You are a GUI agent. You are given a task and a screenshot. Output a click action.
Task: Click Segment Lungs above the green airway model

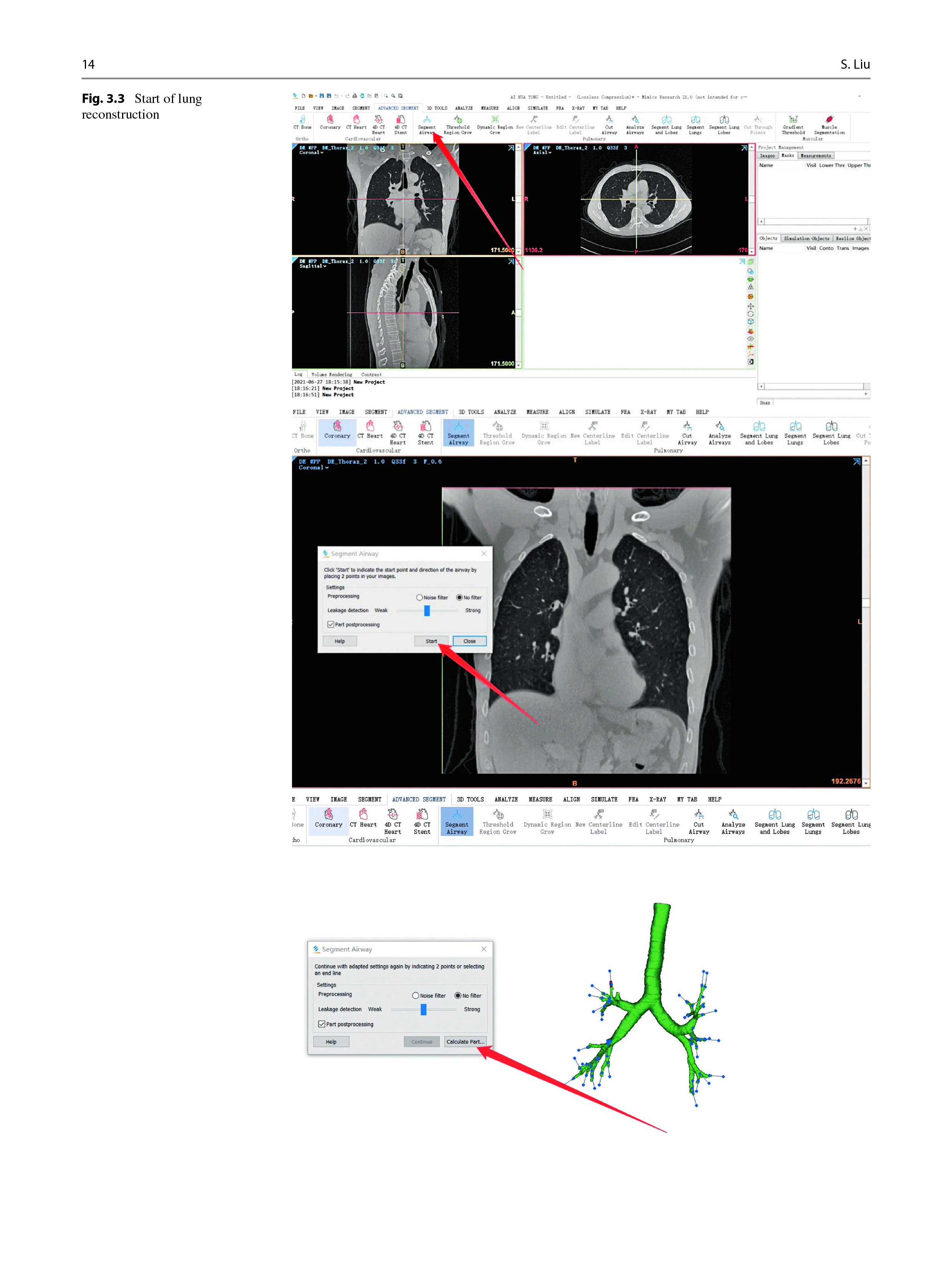click(x=813, y=822)
